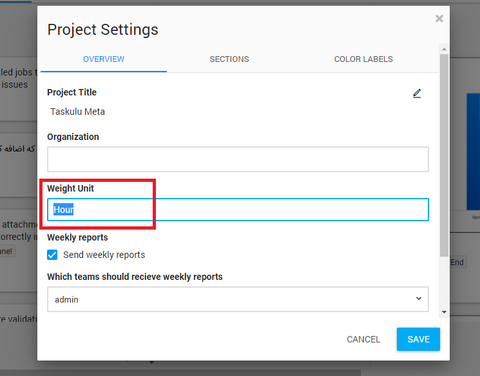Close the Project Settings dialog with the X
480x376 pixels.
439,19
